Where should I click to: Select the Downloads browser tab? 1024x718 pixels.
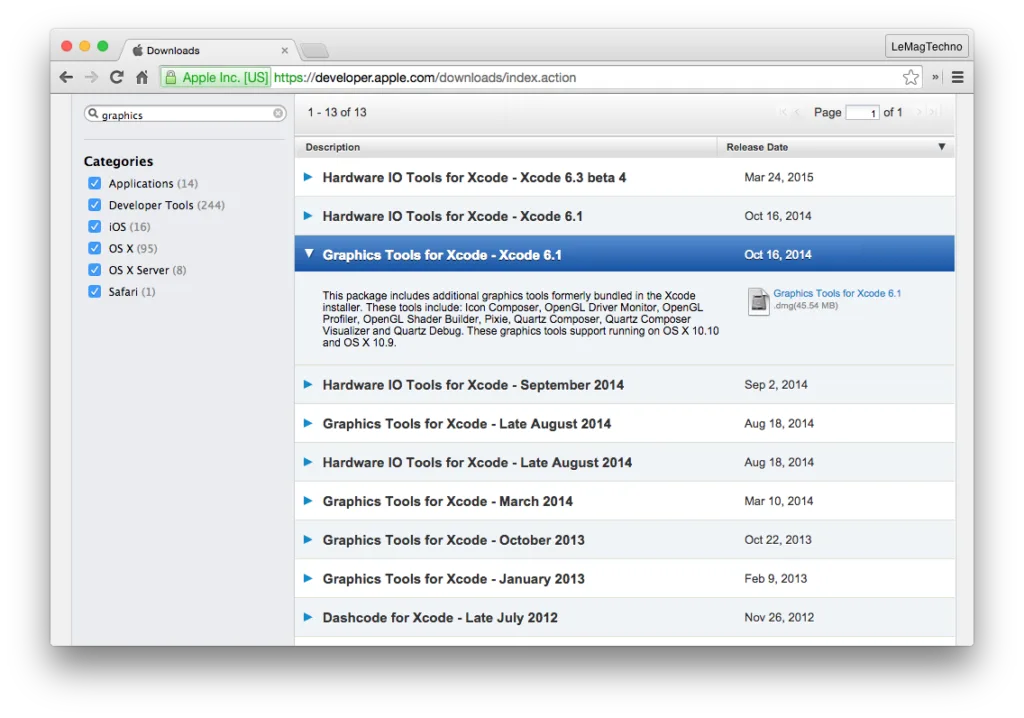point(208,50)
